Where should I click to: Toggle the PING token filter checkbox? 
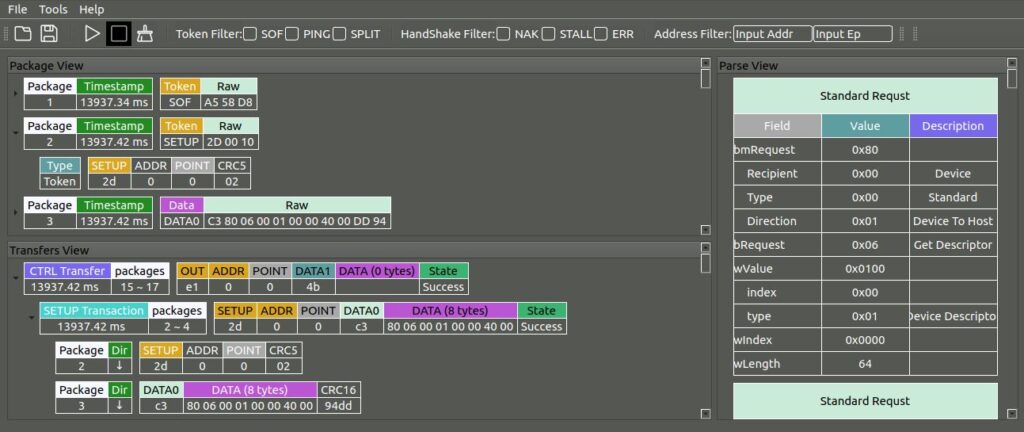click(292, 34)
